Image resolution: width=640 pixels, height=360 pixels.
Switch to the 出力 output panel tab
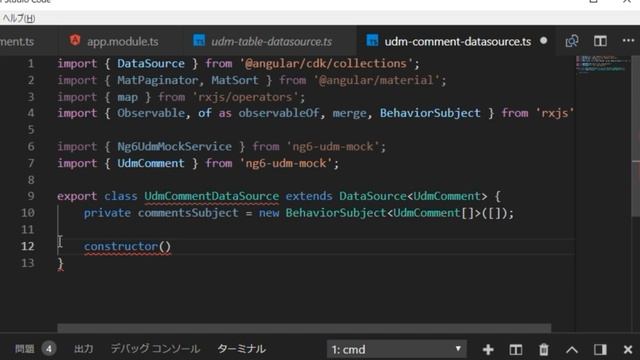tap(84, 349)
